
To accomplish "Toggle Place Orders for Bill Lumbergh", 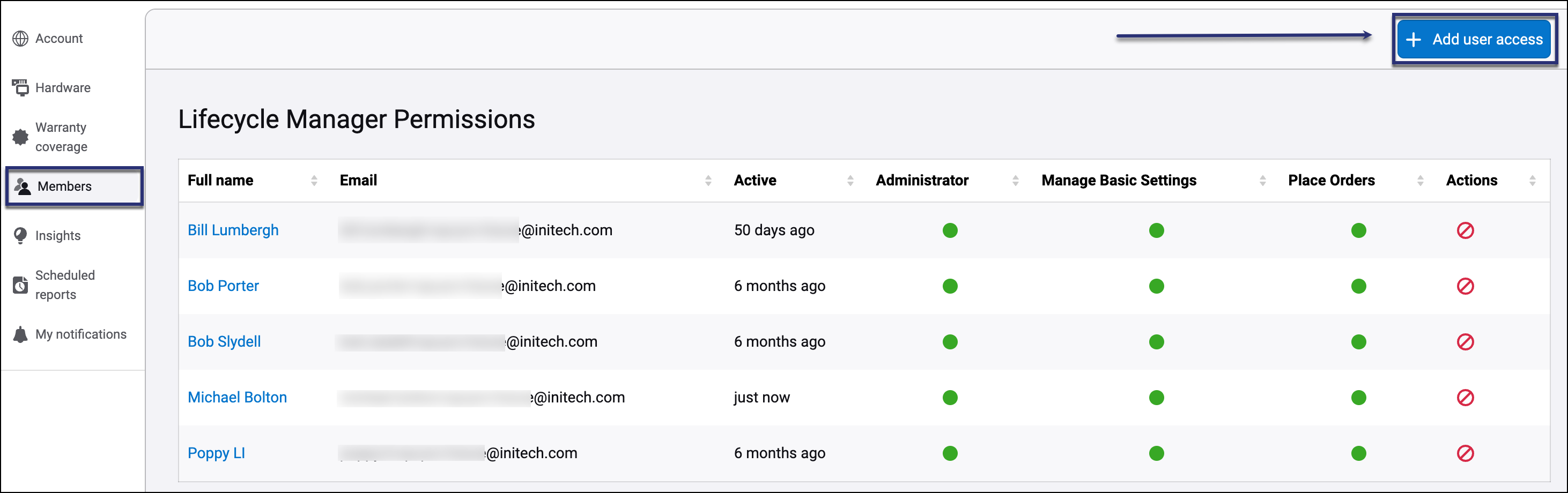I will point(1359,230).
